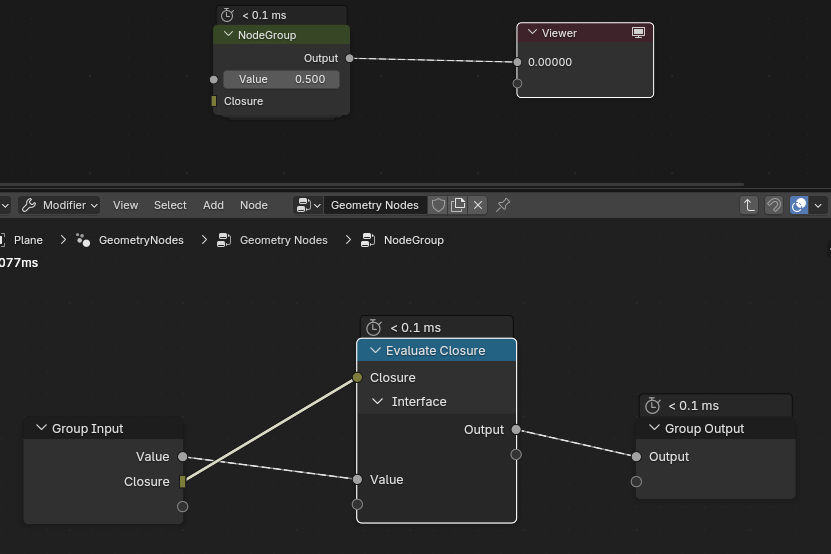Click the NodeGroup breadcrumb label
Viewport: 831px width, 554px height.
pos(413,240)
